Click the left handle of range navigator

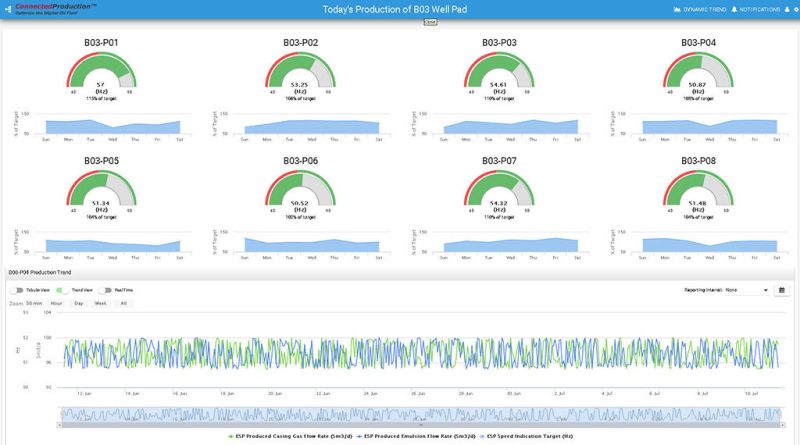tap(62, 414)
